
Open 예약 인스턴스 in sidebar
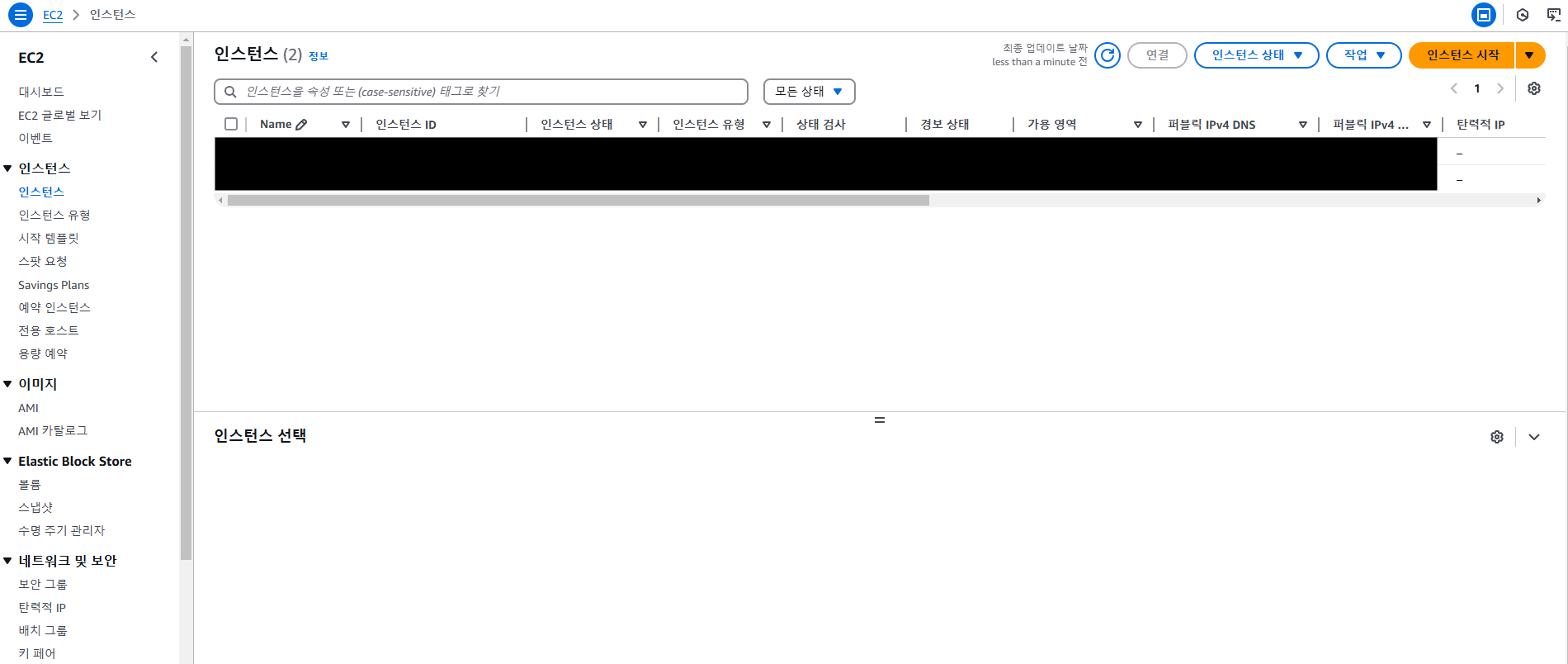pyautogui.click(x=54, y=307)
